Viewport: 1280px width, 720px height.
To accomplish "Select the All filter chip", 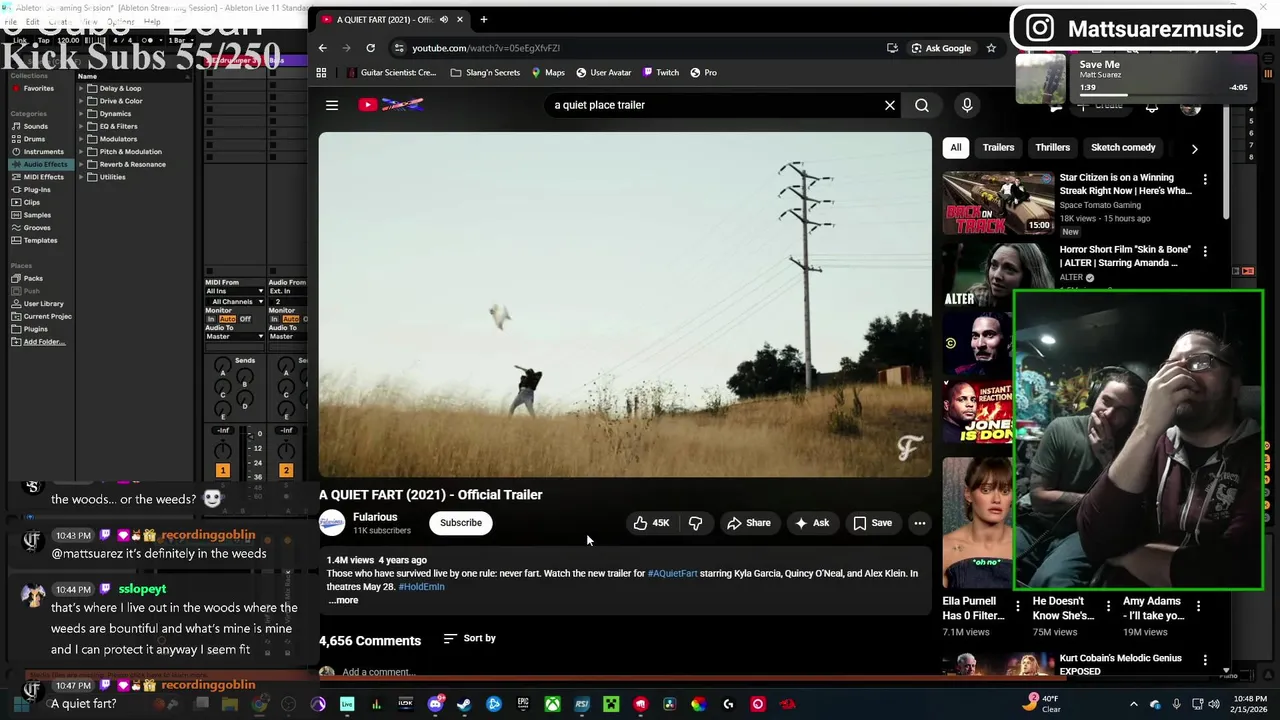I will (956, 147).
